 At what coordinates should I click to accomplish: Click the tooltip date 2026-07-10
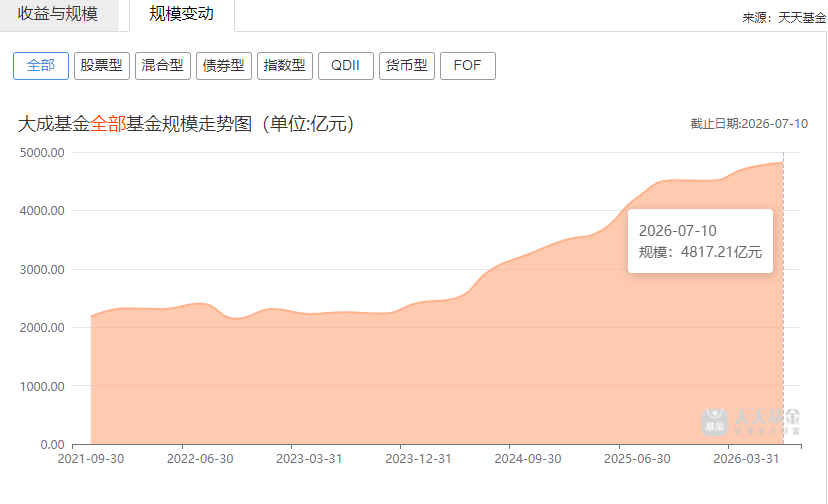678,231
